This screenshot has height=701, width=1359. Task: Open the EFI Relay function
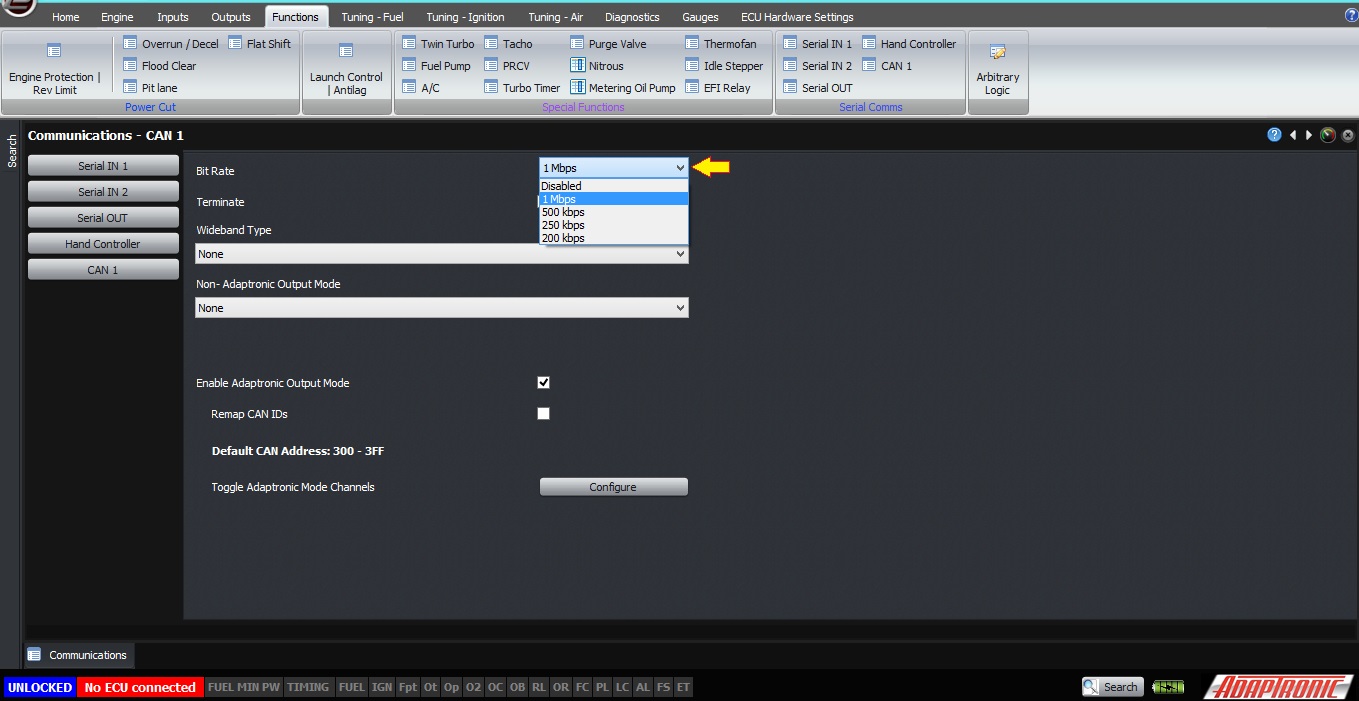tap(718, 88)
